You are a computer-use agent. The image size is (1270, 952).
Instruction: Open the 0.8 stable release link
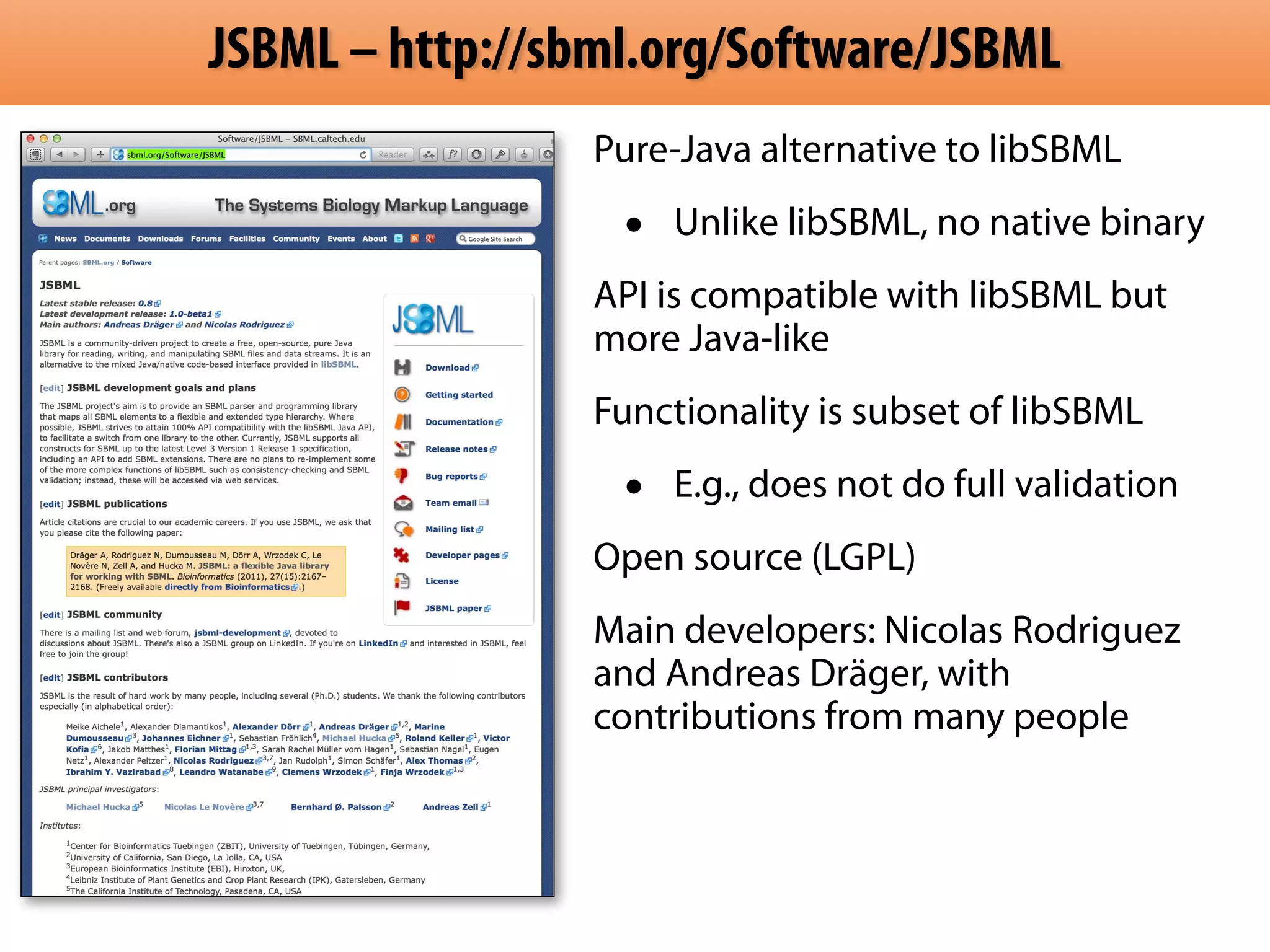click(x=149, y=304)
